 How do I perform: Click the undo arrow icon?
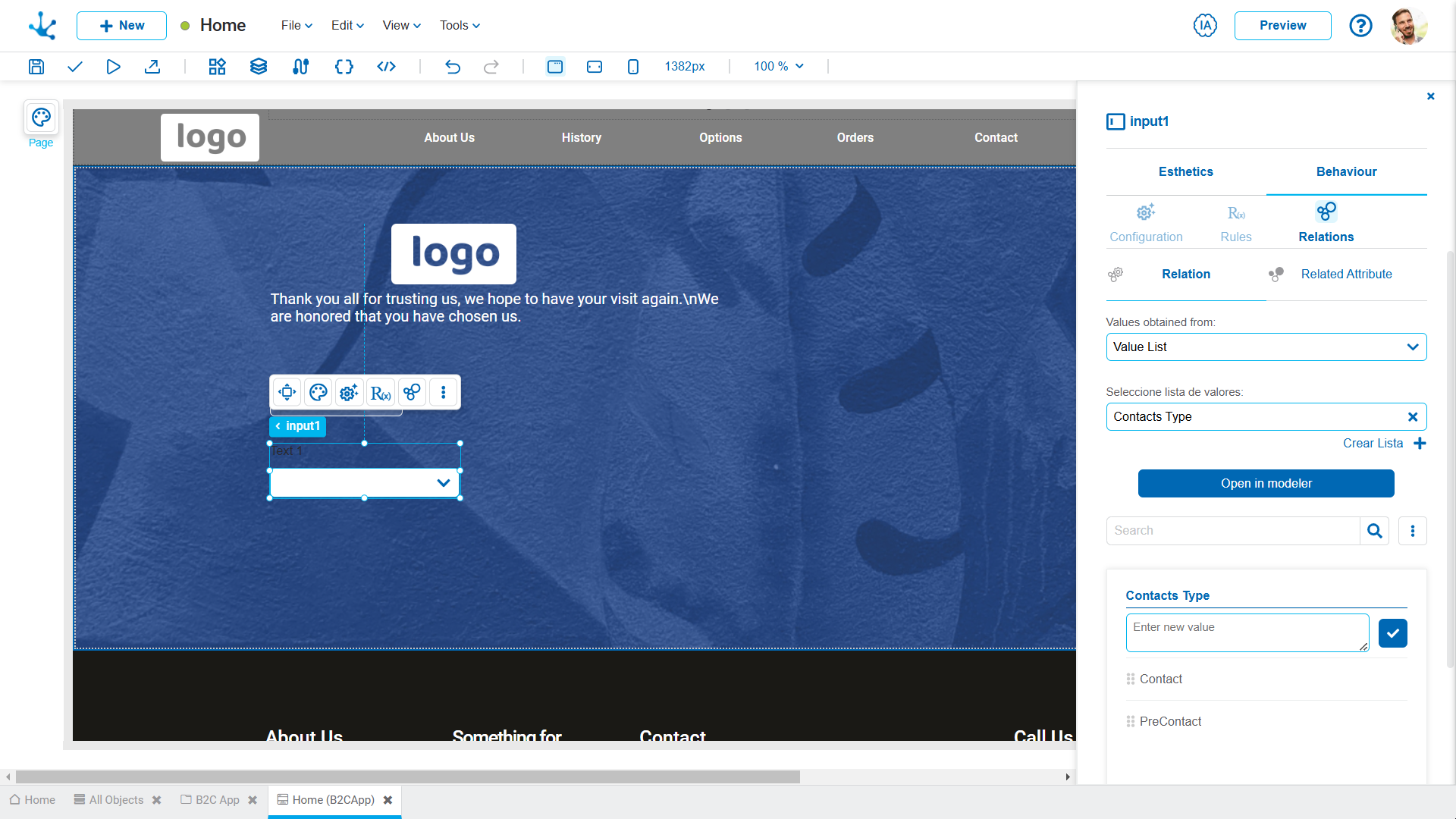click(453, 67)
